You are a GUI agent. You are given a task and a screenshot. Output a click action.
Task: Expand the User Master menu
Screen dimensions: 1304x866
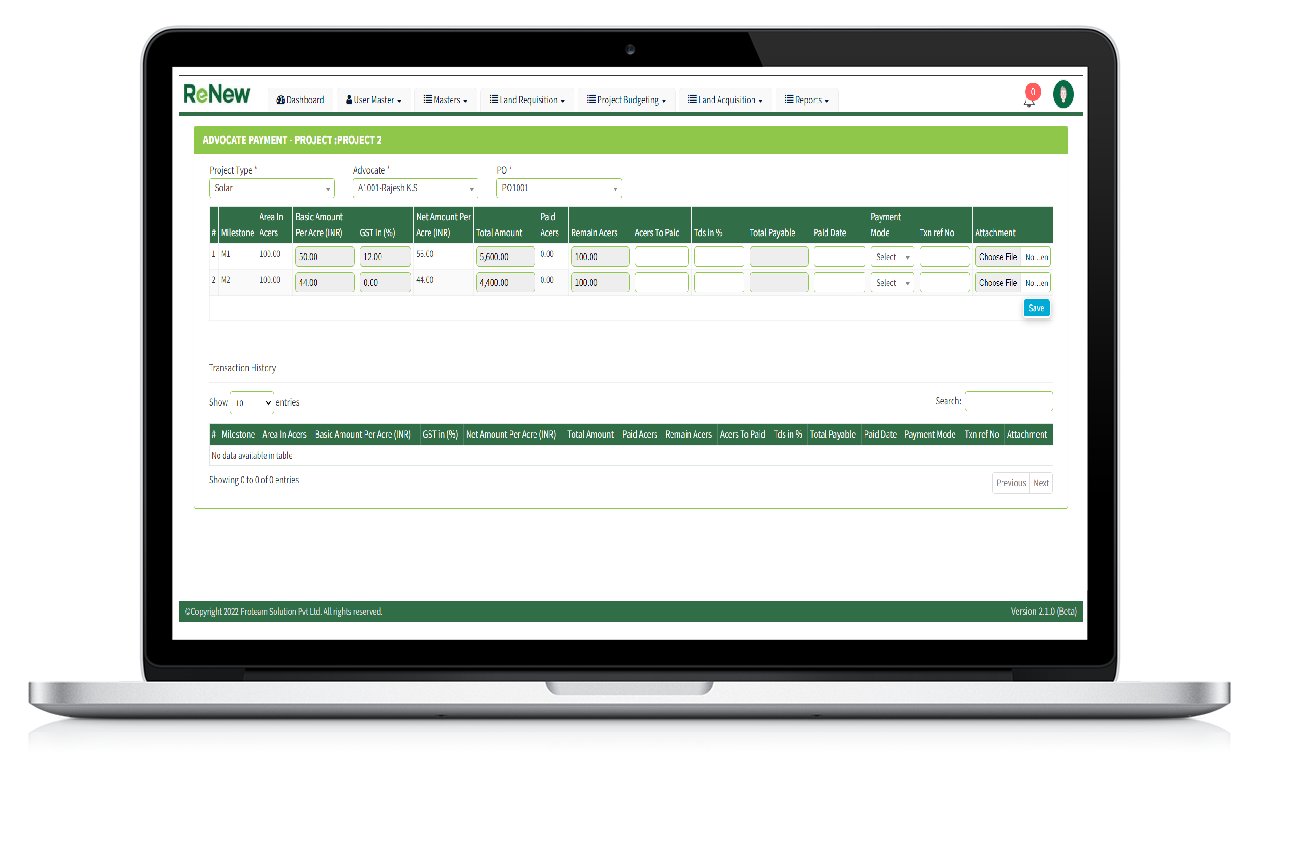(373, 100)
